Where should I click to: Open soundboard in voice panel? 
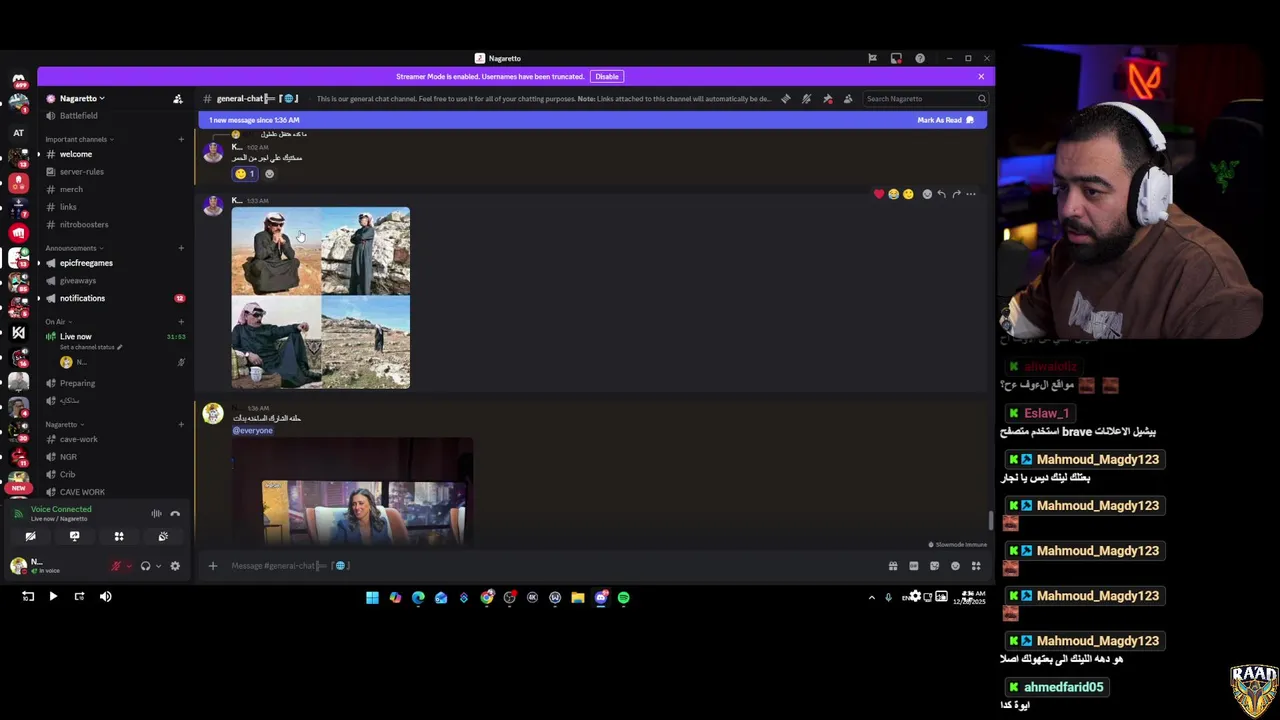coord(163,537)
